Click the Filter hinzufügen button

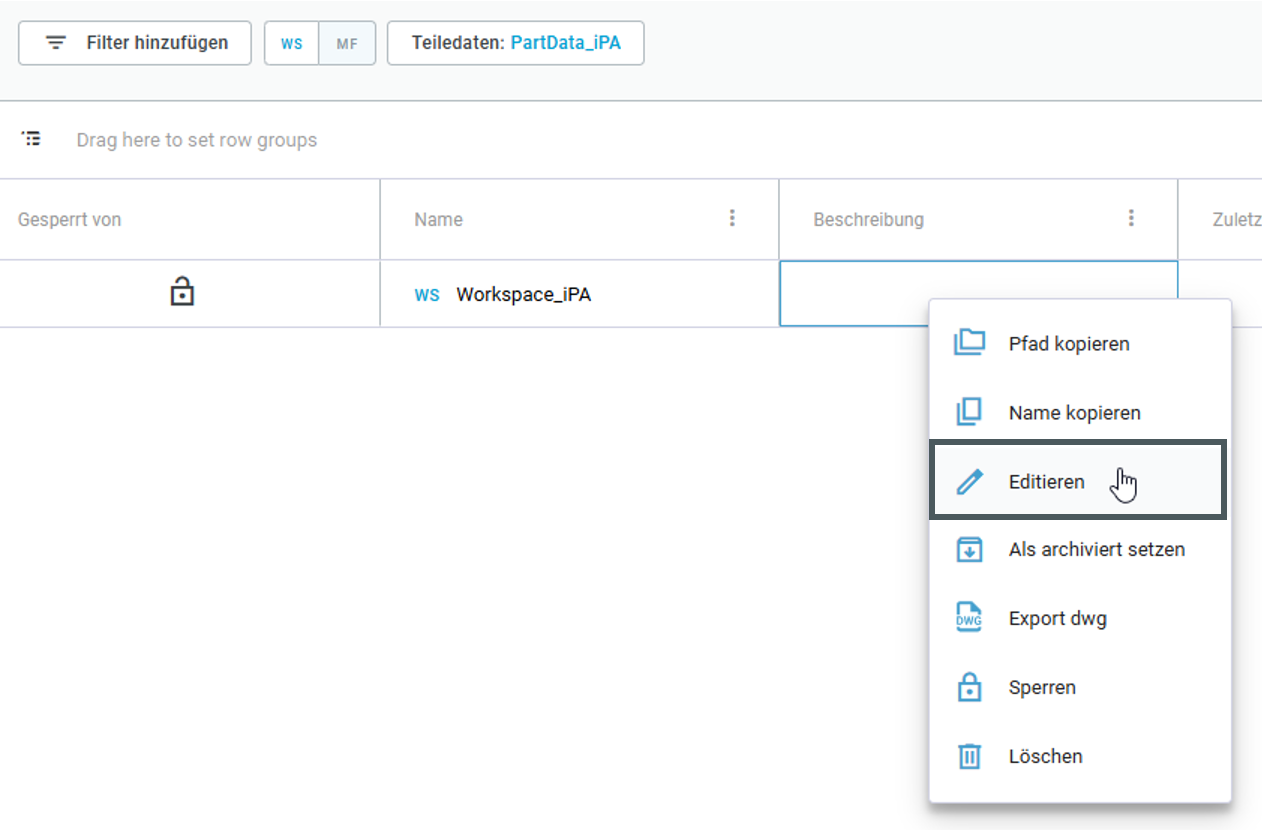click(x=135, y=44)
